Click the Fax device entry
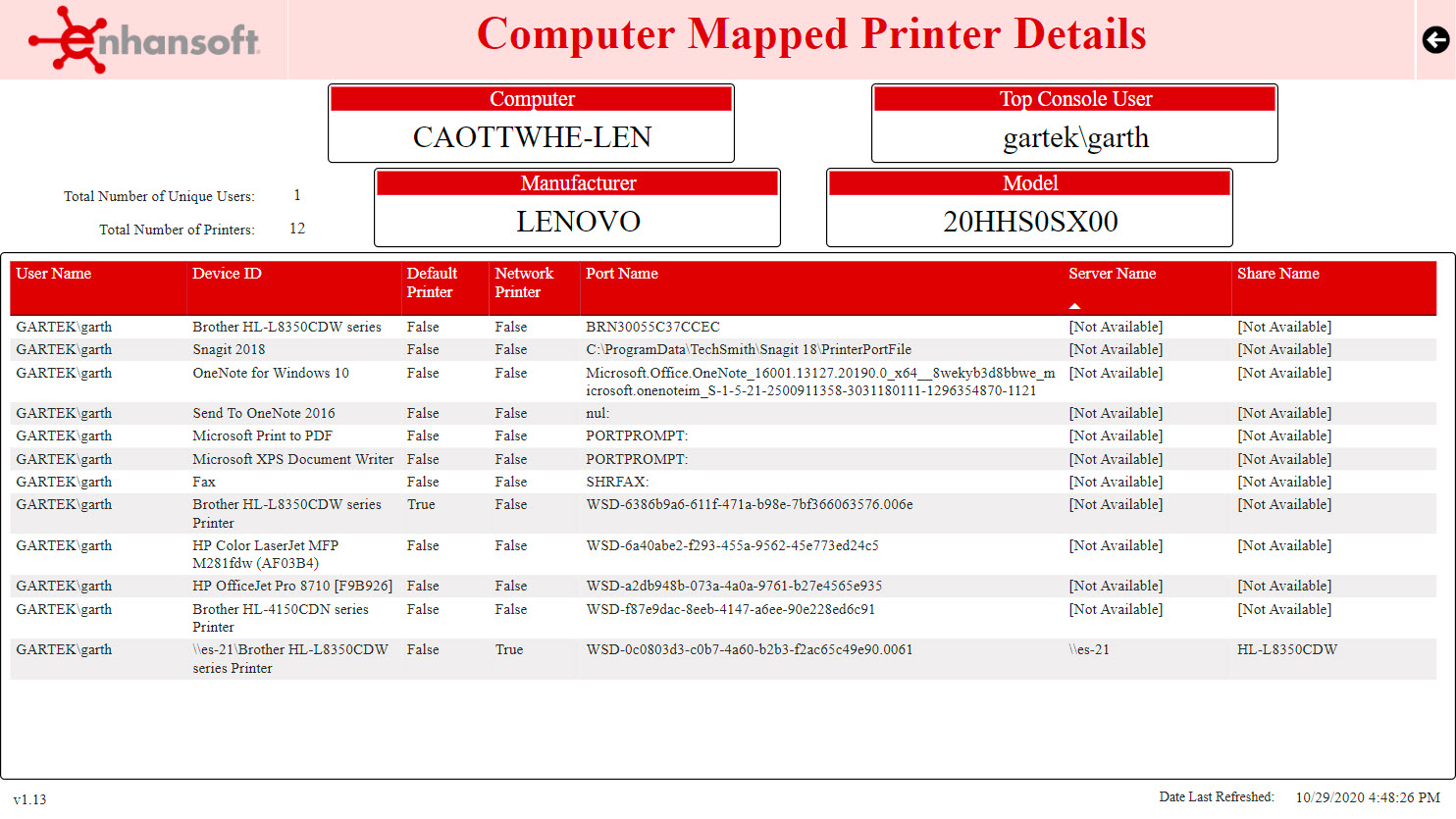Viewport: 1456px width, 819px height. (202, 482)
